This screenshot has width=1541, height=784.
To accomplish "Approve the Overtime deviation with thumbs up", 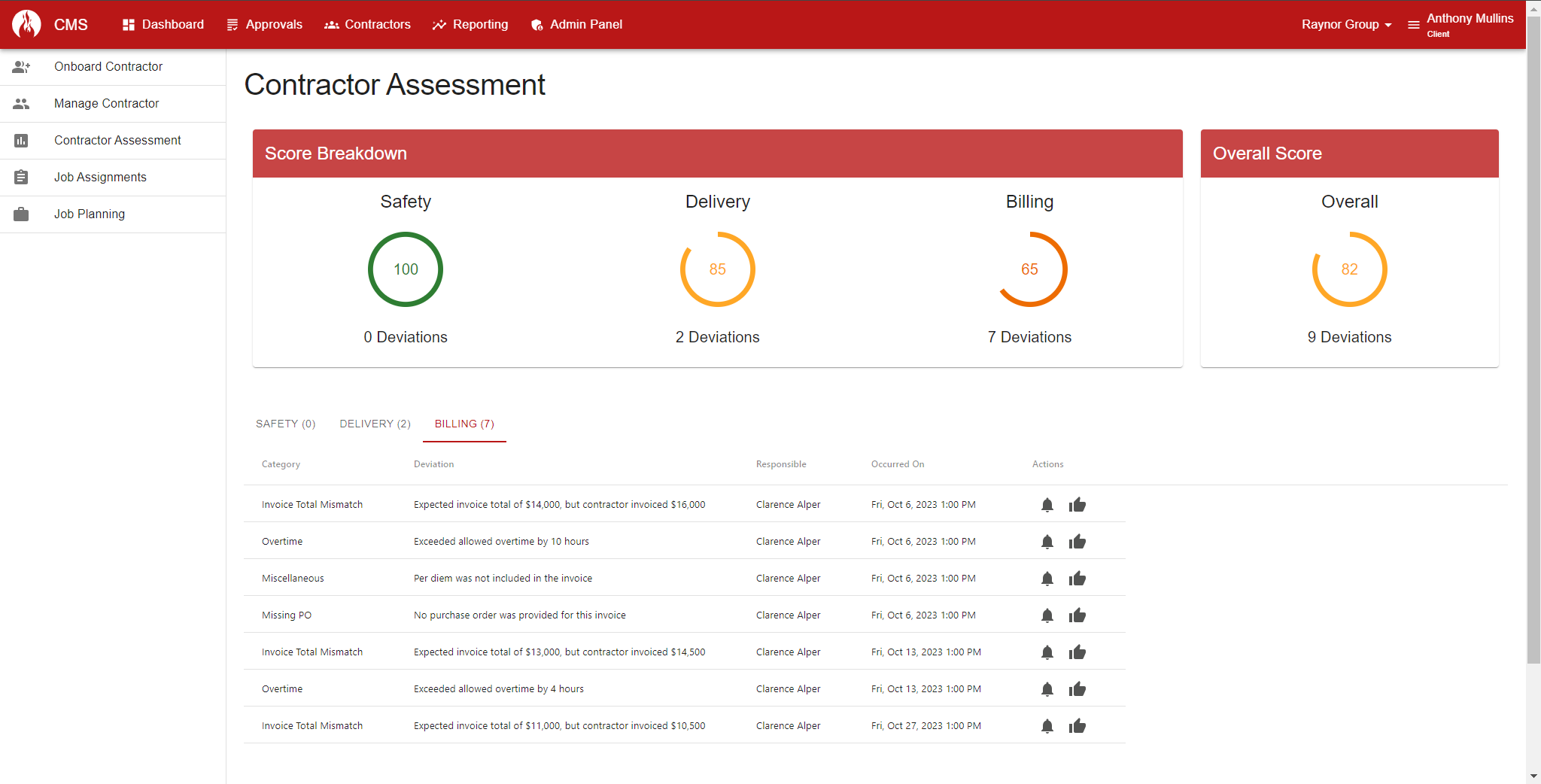I will [x=1077, y=541].
